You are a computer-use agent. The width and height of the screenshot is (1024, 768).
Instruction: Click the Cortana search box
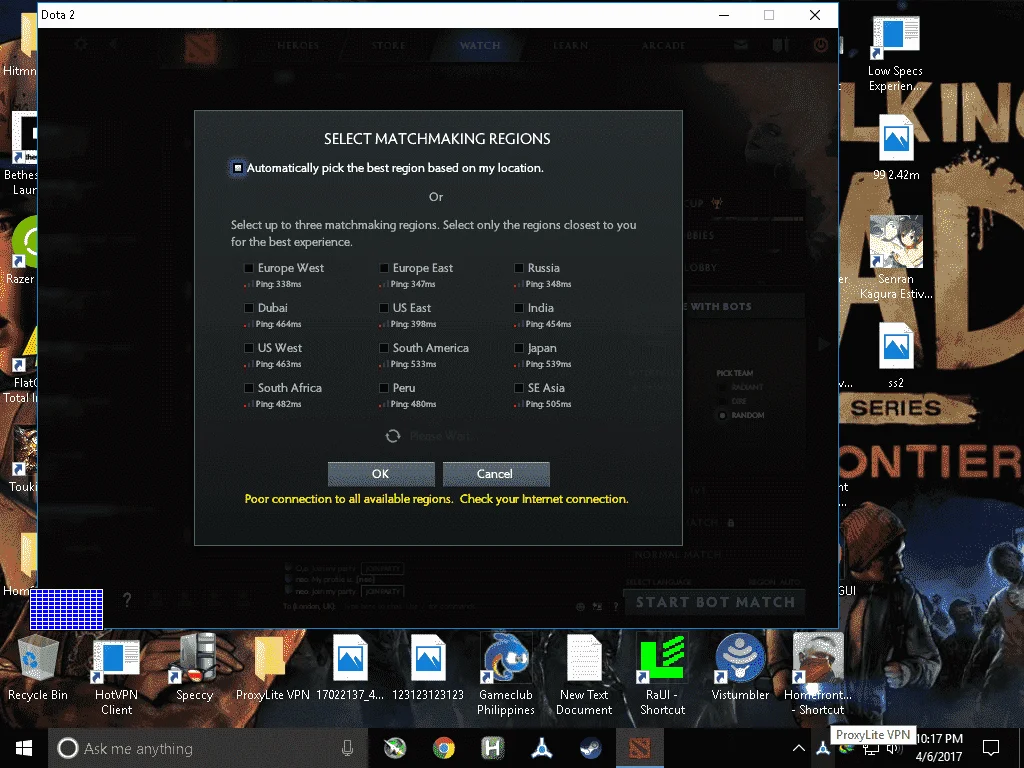click(x=208, y=748)
